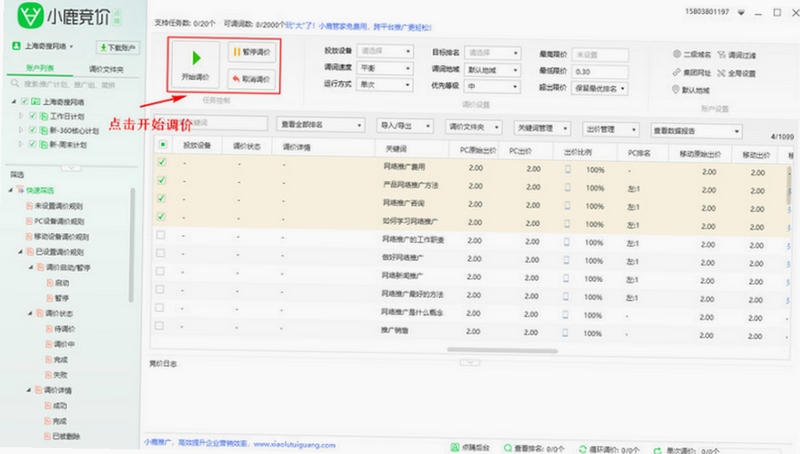Open the 查看数据报告 menu
The width and height of the screenshot is (800, 454).
point(696,131)
